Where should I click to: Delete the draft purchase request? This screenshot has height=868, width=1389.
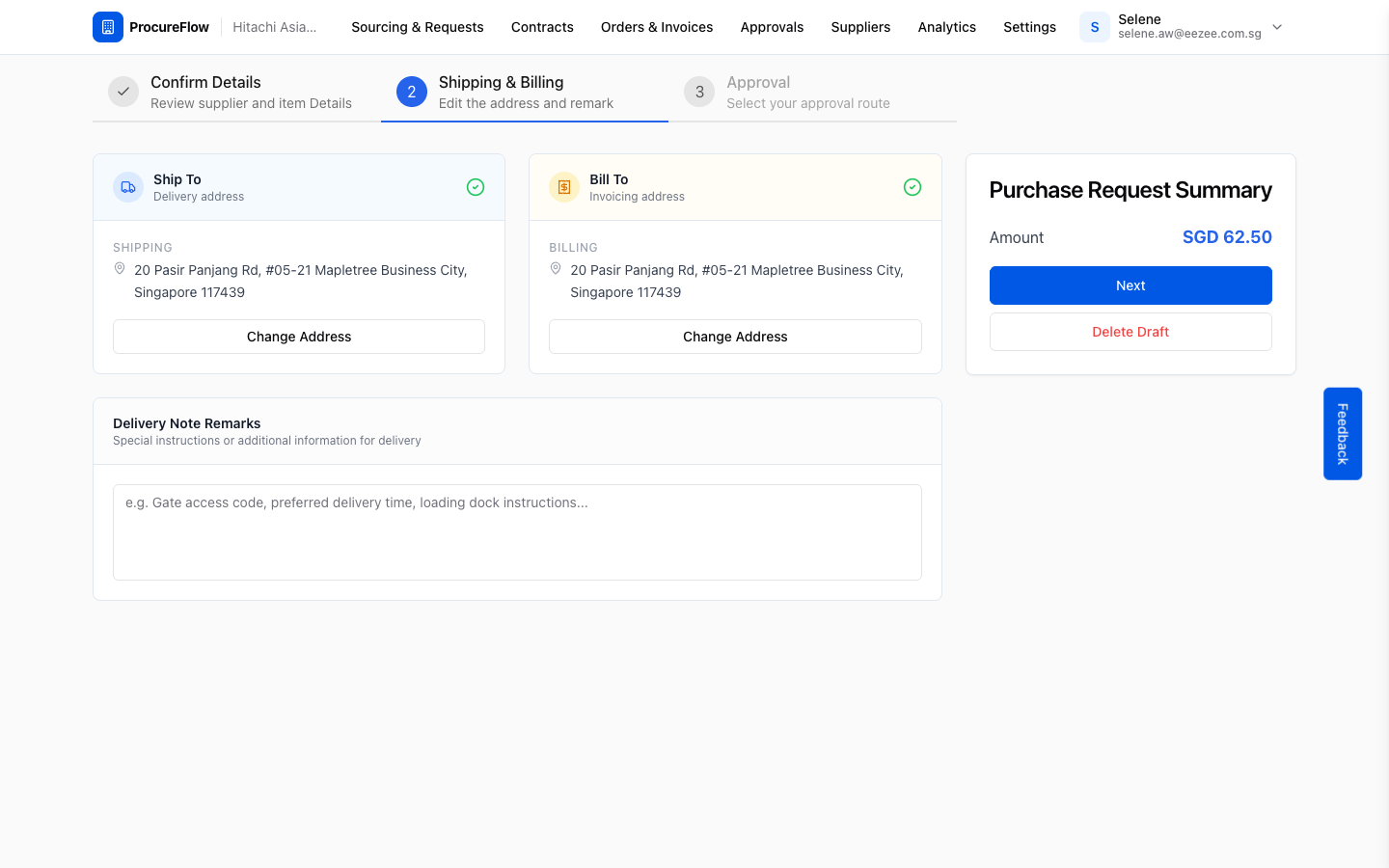[x=1130, y=332]
